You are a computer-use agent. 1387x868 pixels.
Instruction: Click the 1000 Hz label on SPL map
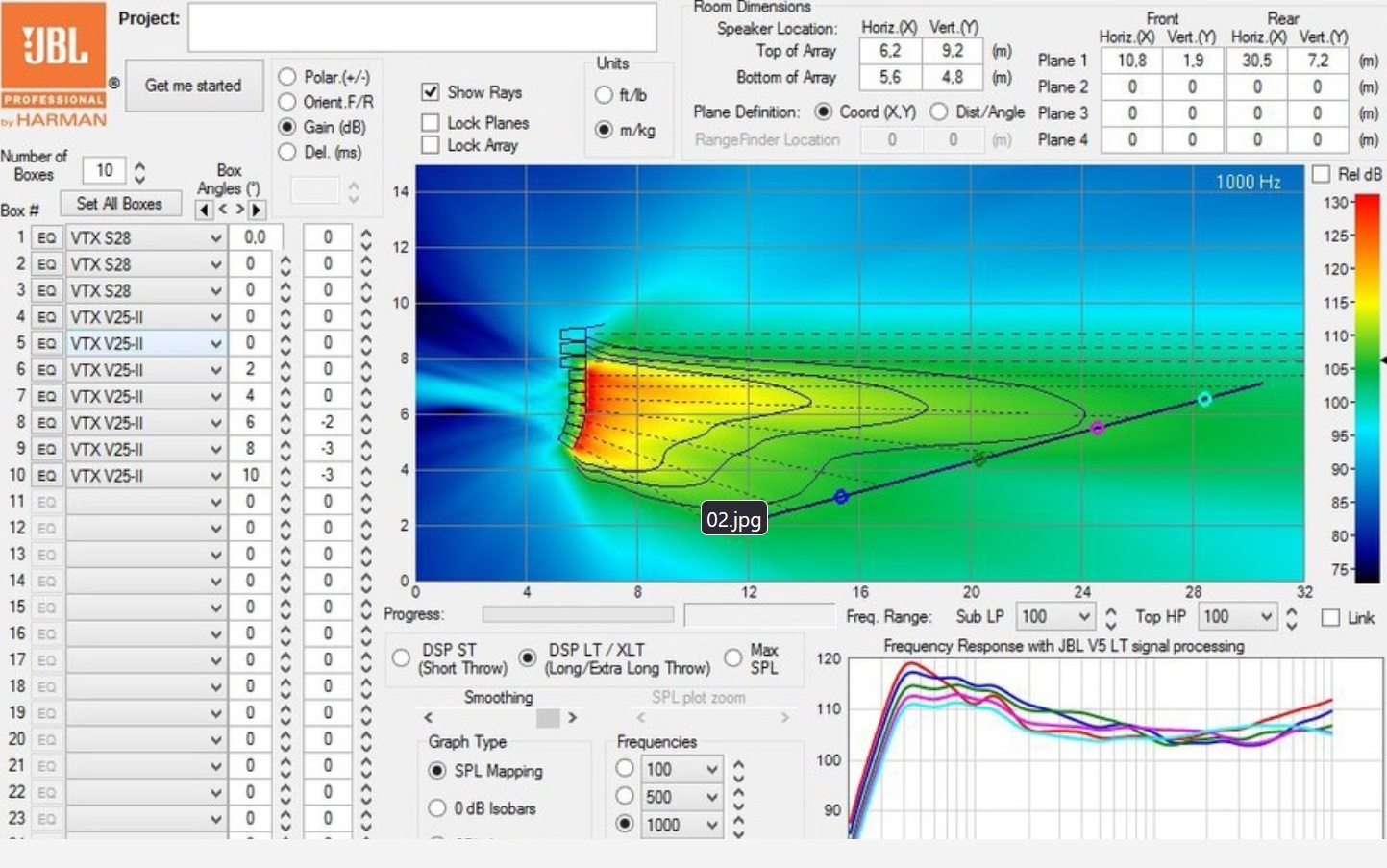coord(1248,182)
